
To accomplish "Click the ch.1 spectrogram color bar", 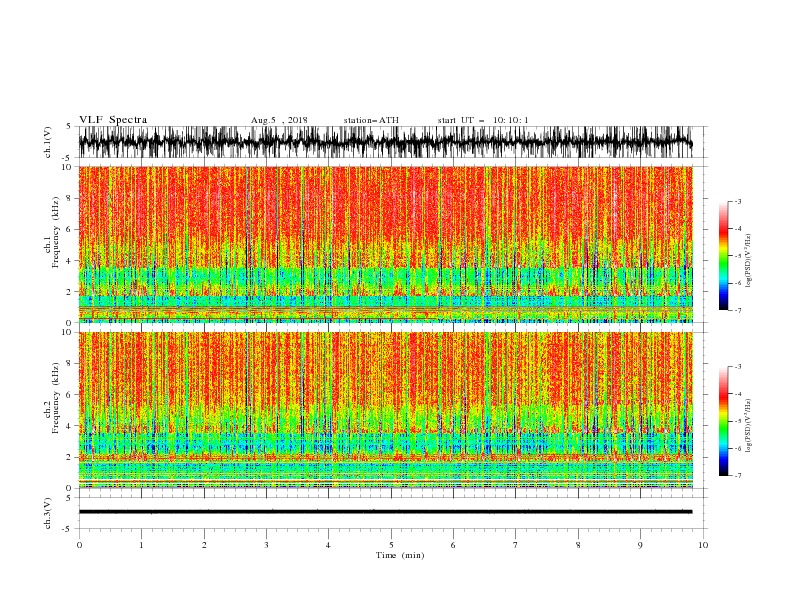I will (723, 256).
